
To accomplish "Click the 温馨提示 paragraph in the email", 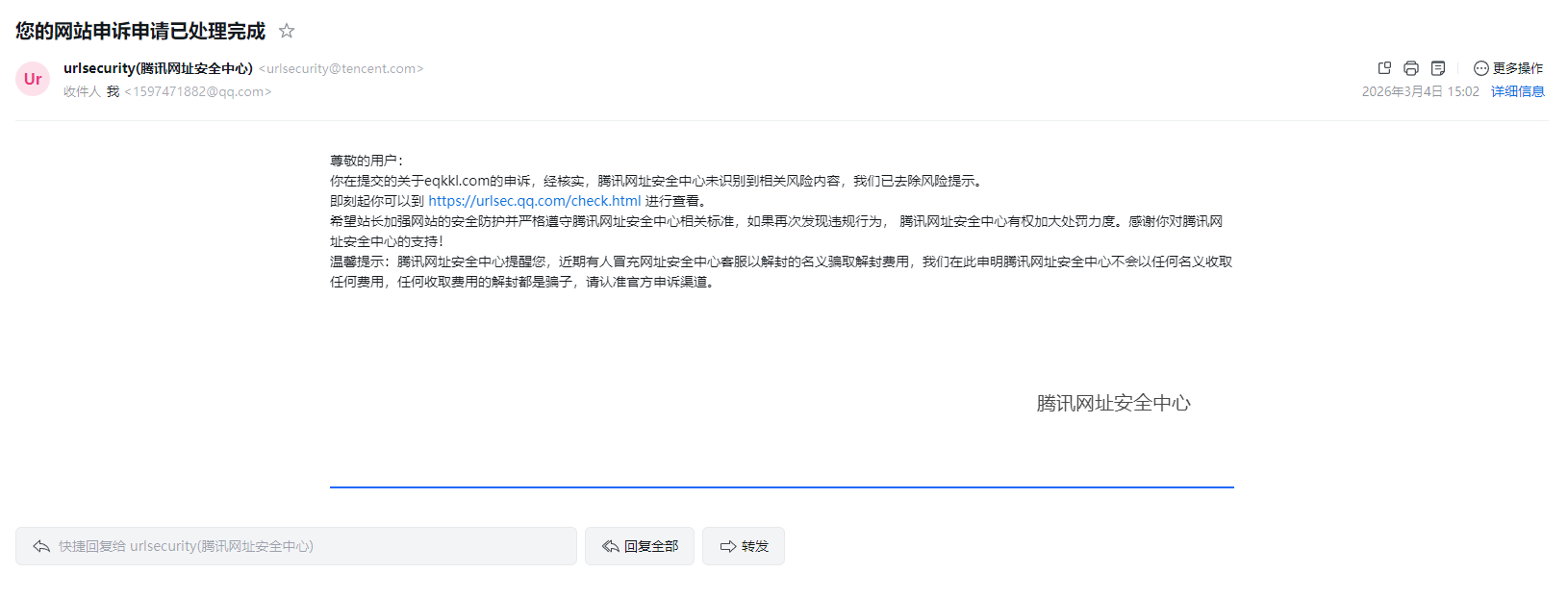I will click(781, 271).
